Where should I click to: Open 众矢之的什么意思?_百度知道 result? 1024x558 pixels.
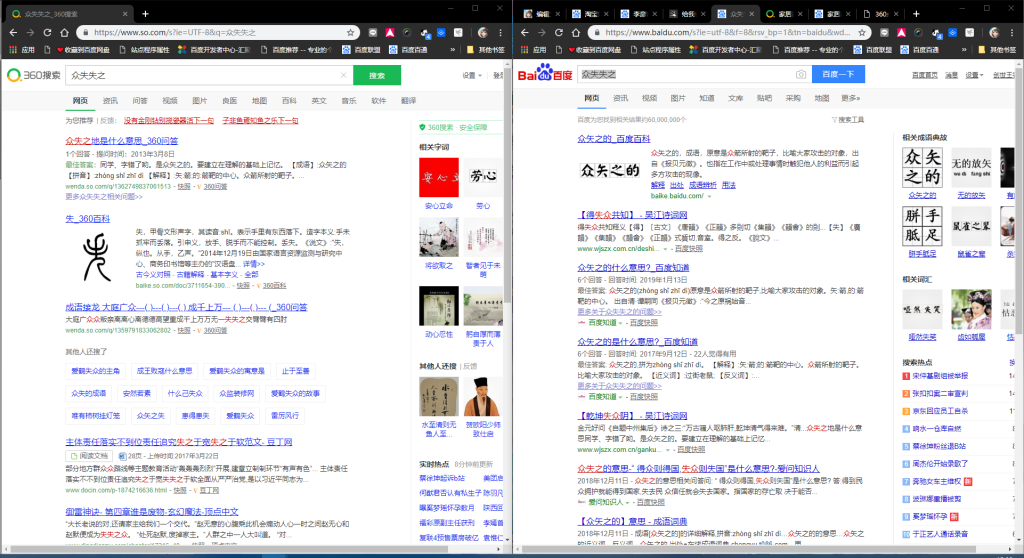pyautogui.click(x=633, y=267)
